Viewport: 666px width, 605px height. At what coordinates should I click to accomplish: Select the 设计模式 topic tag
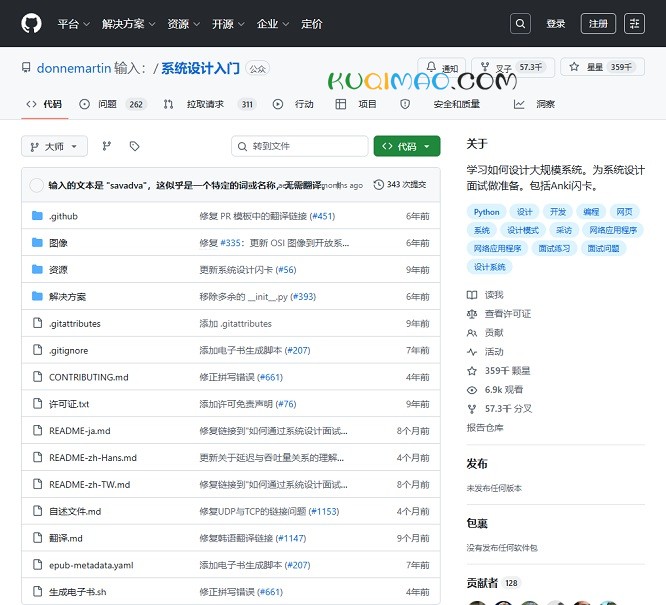tap(523, 230)
